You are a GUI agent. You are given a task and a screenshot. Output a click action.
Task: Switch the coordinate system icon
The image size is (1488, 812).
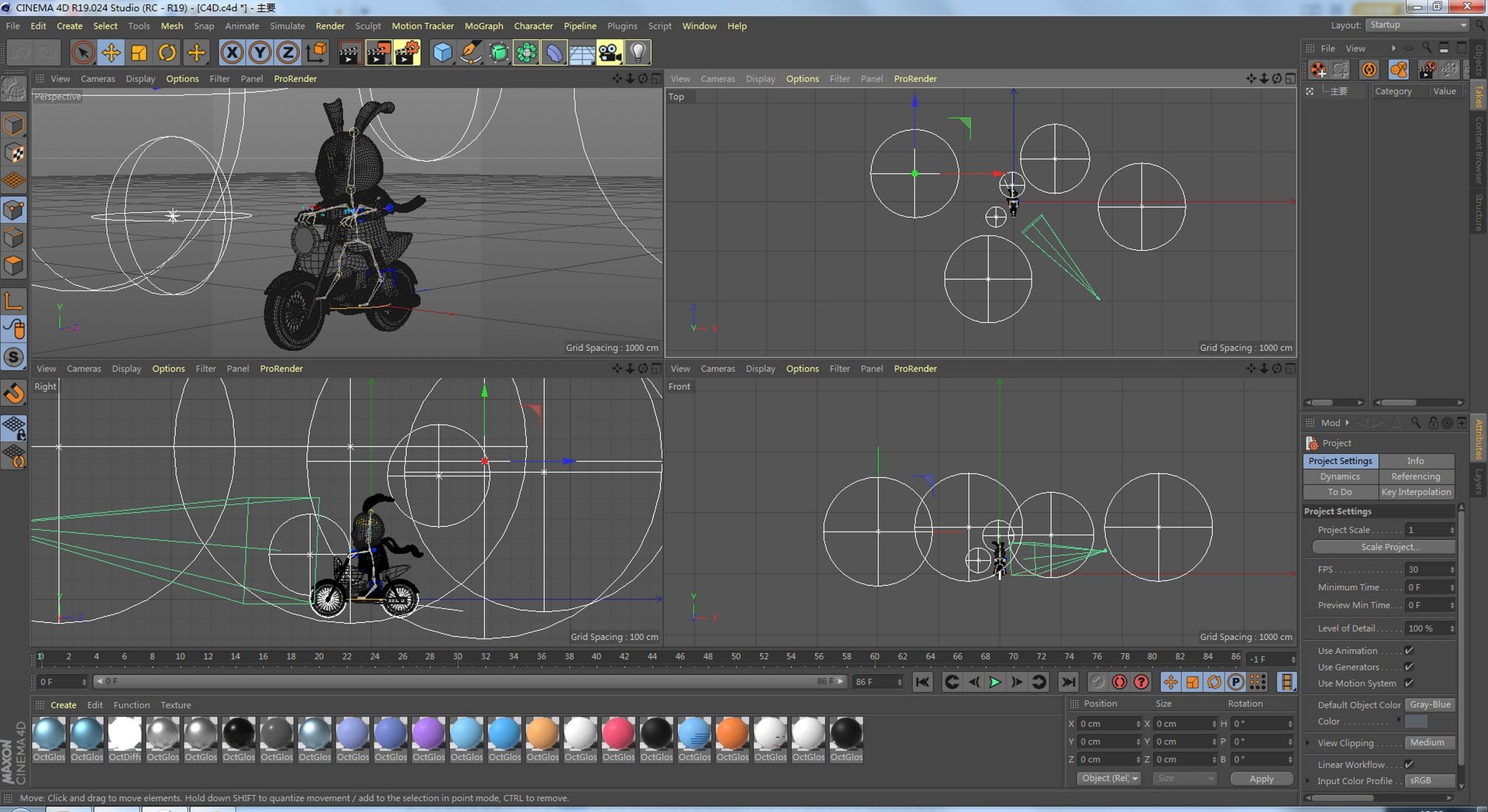316,53
